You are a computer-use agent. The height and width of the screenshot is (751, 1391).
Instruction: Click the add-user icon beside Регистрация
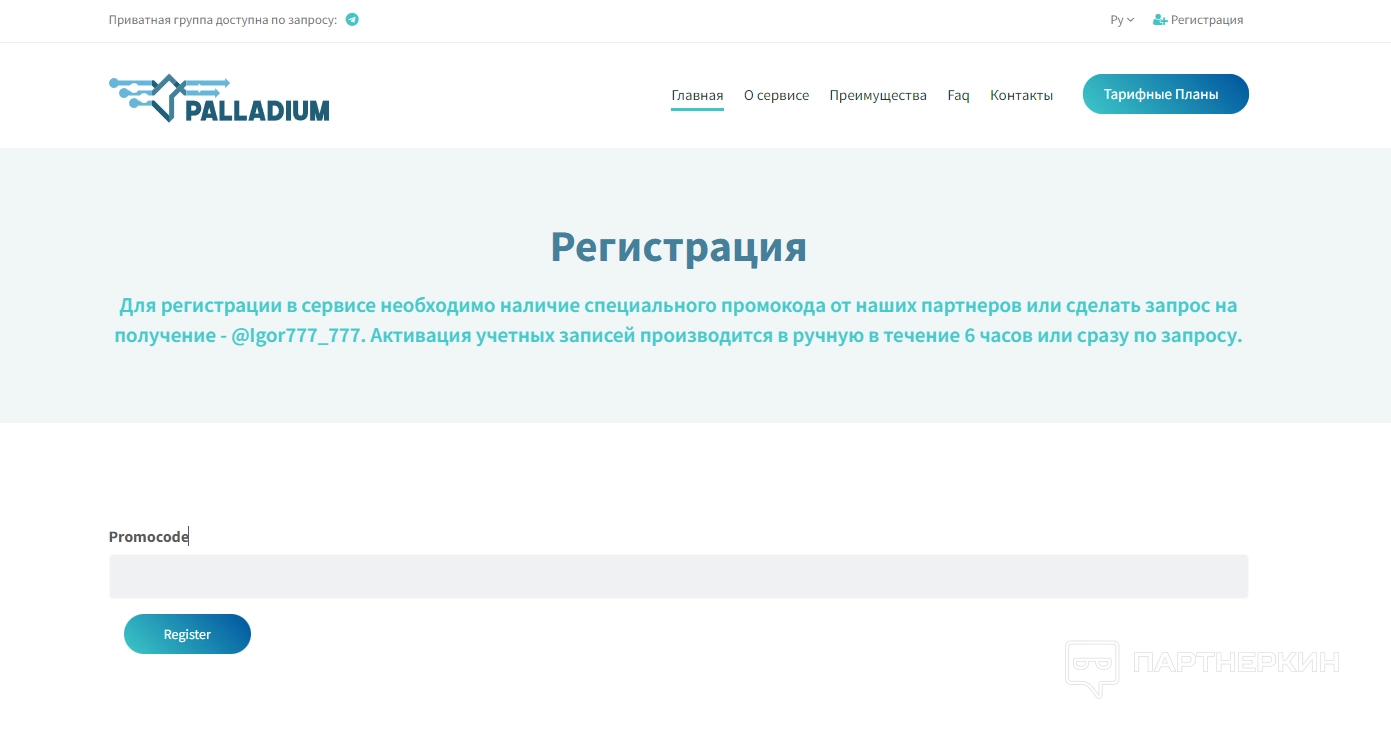click(x=1160, y=20)
